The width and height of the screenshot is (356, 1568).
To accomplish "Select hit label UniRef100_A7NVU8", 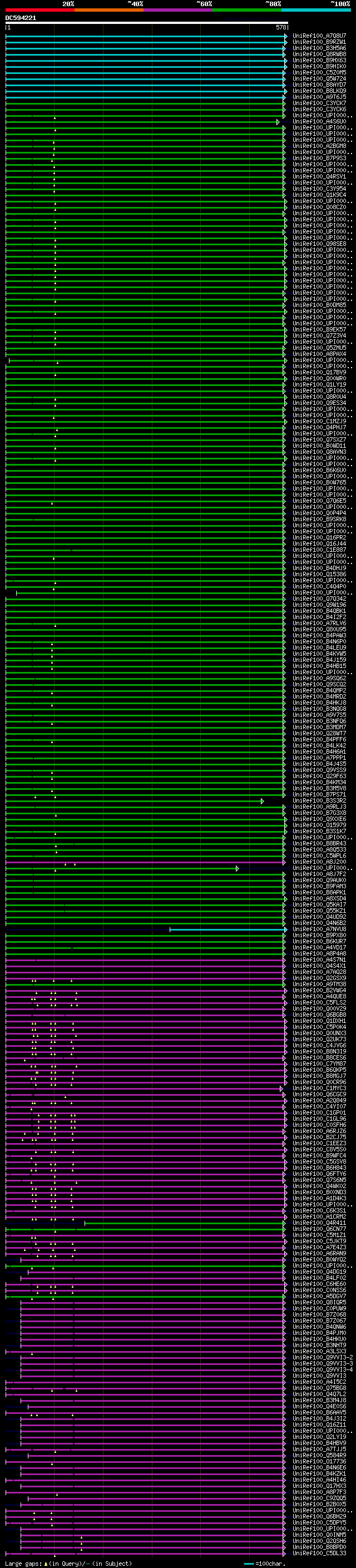I will pyautogui.click(x=319, y=929).
